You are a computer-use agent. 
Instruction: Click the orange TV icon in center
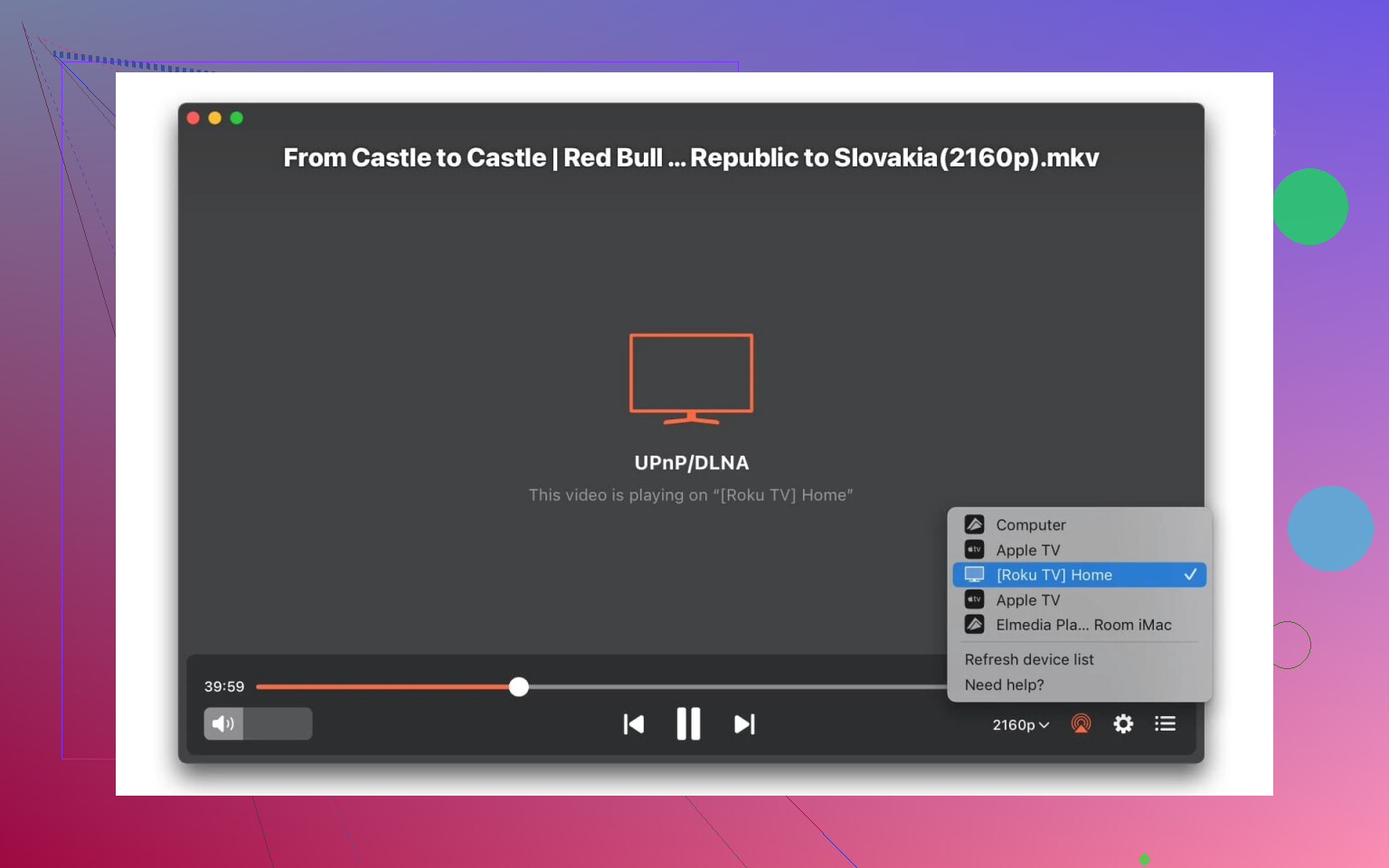coord(691,379)
